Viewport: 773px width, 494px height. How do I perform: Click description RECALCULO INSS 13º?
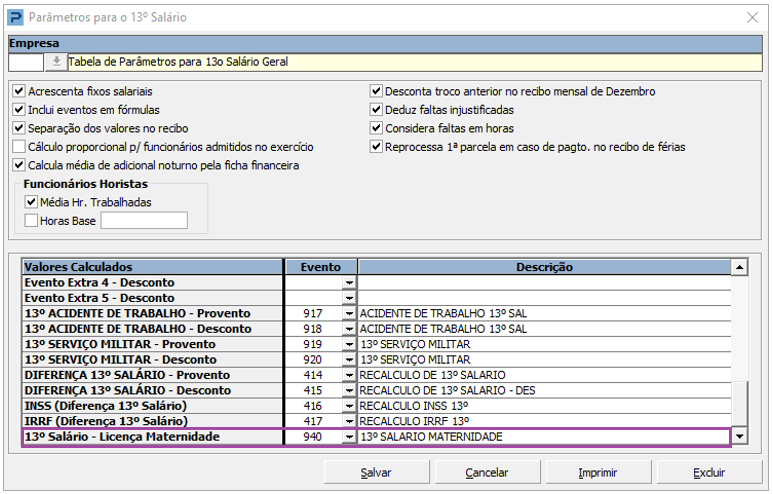[x=414, y=406]
